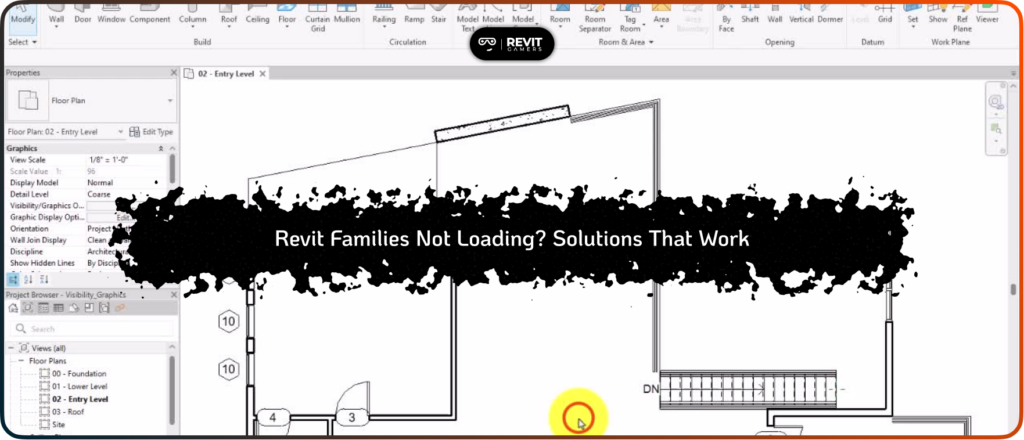Screen dimensions: 1024x440
Task: Select the Ramp tool
Action: pyautogui.click(x=414, y=14)
